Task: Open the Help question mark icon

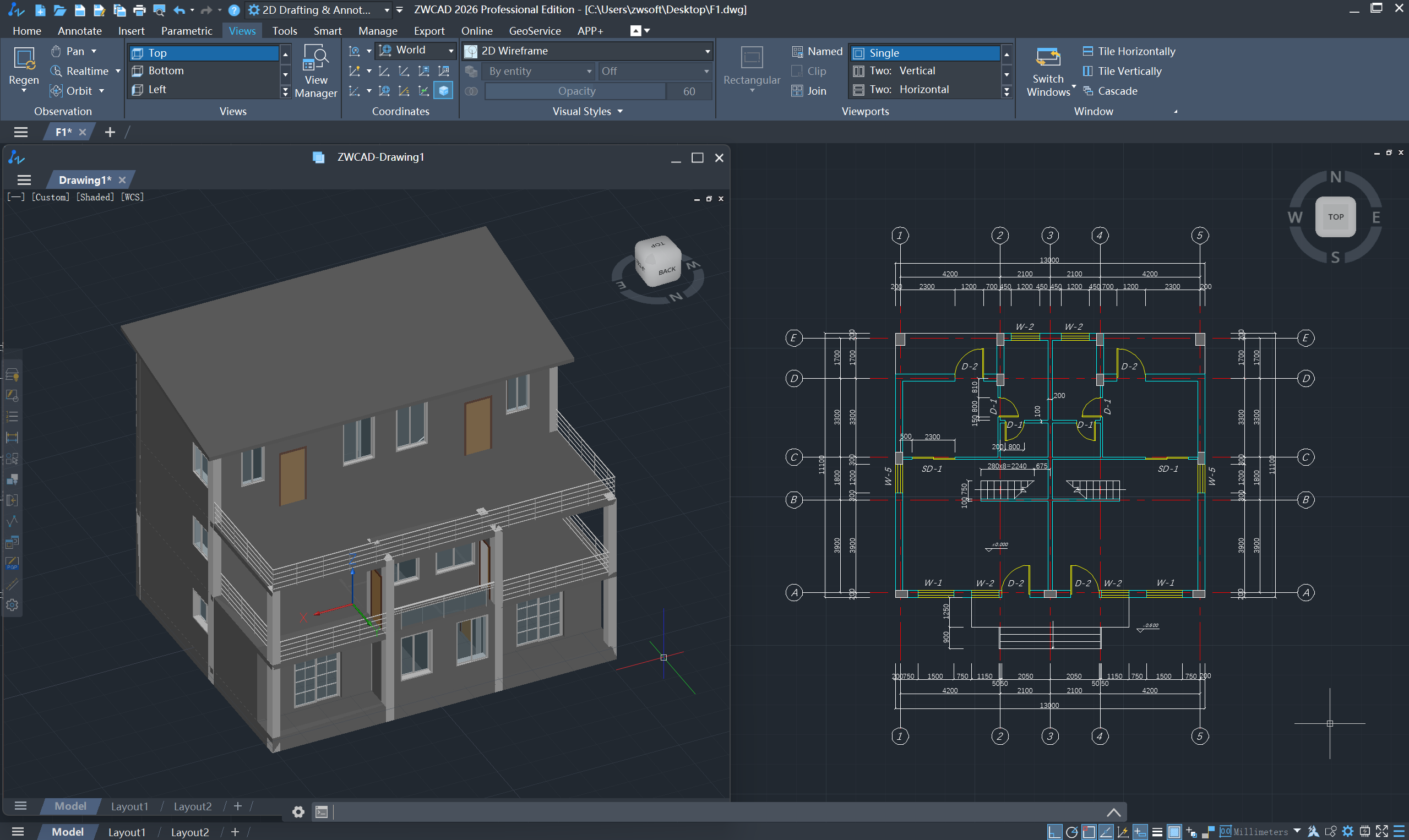Action: coord(234,9)
